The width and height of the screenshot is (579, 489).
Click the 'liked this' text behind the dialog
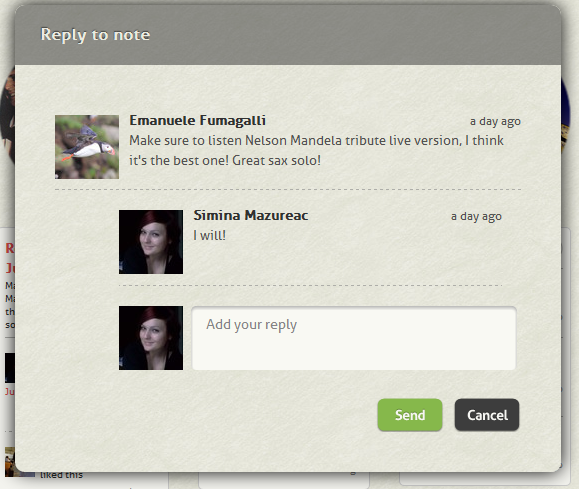click(62, 475)
